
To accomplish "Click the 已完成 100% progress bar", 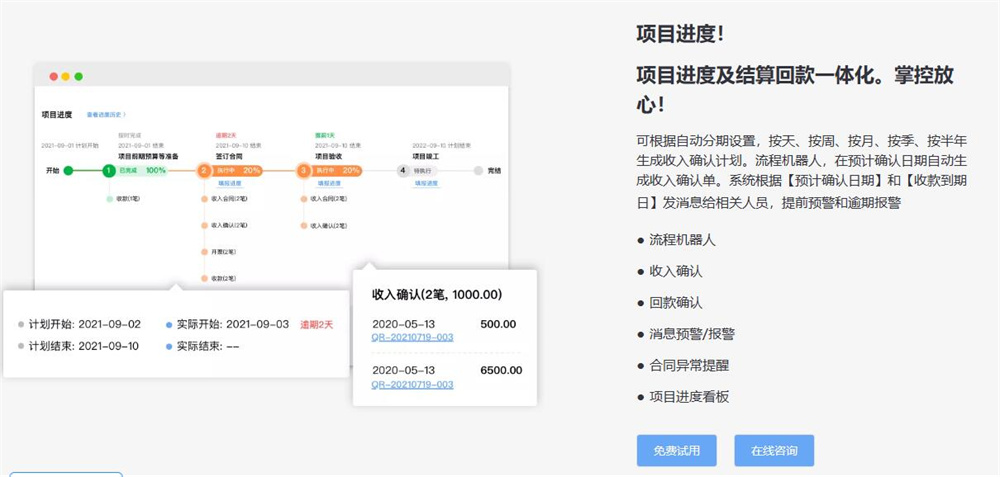I will 142,171.
